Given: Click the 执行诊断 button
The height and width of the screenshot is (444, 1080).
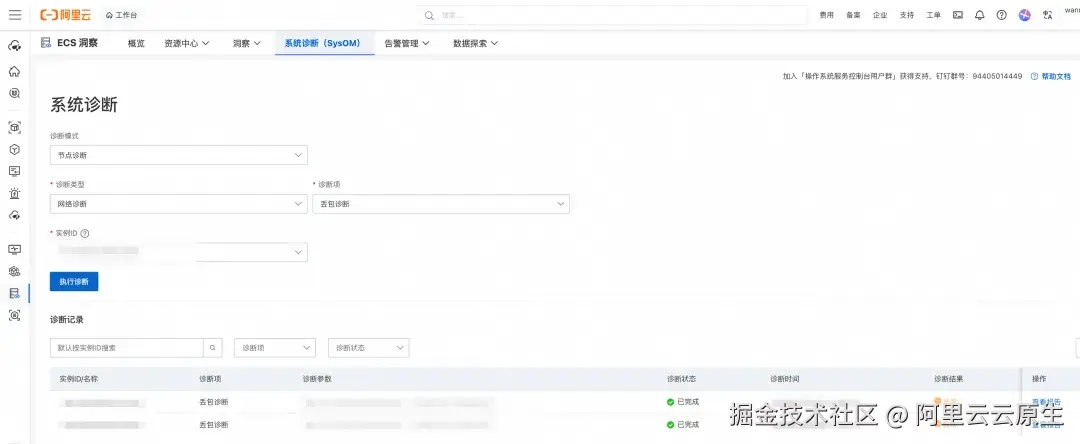Looking at the screenshot, I should click(x=74, y=282).
